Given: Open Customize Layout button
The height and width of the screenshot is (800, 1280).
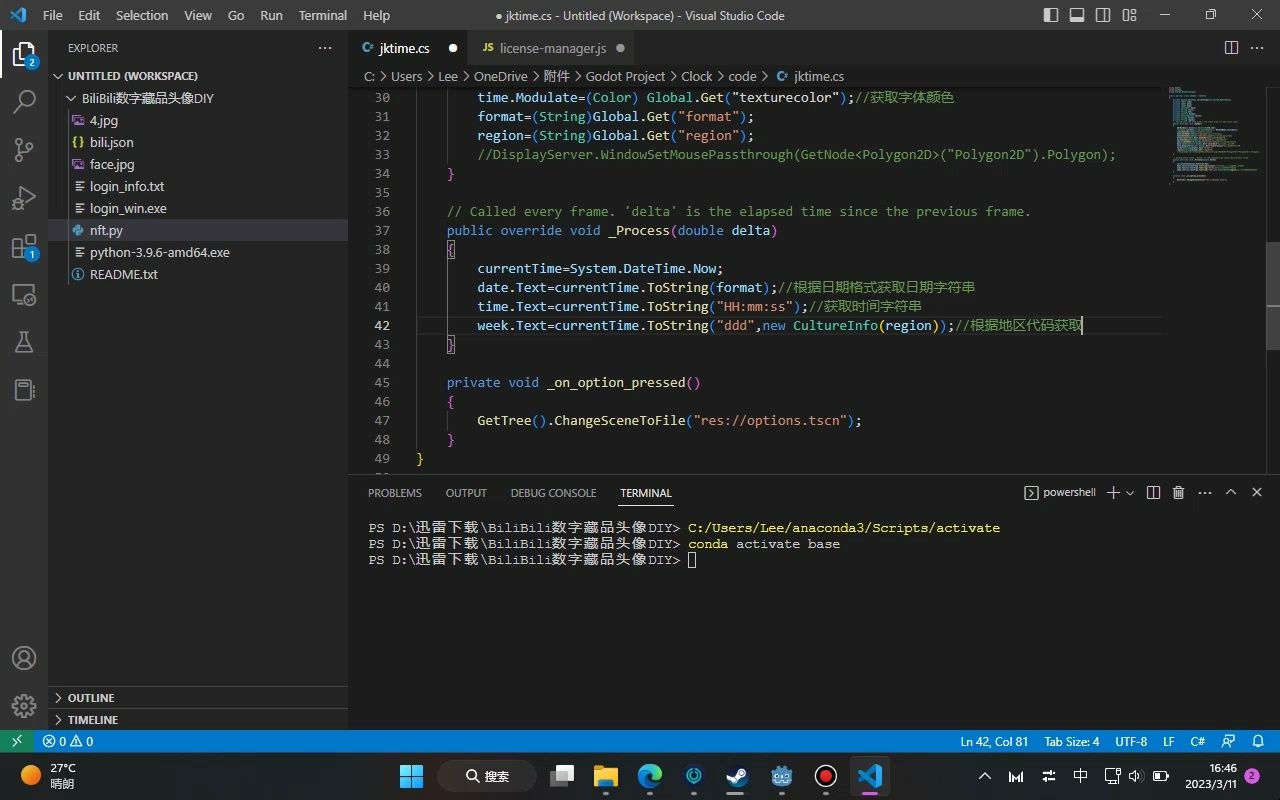Looking at the screenshot, I should [1129, 15].
